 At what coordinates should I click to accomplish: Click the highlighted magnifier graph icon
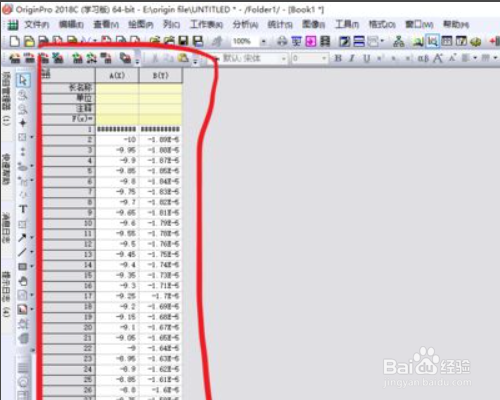[433, 41]
